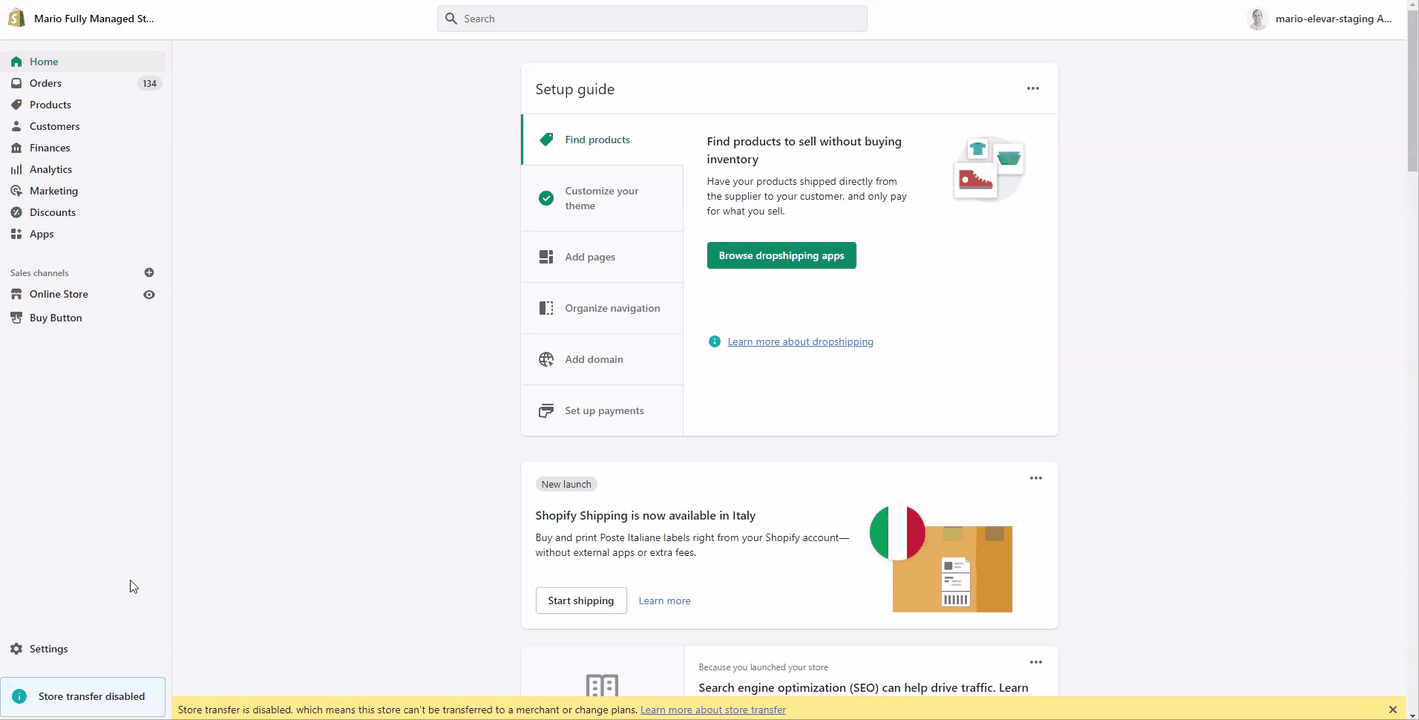Click the search magnifier icon
The height and width of the screenshot is (720, 1419).
pos(451,19)
